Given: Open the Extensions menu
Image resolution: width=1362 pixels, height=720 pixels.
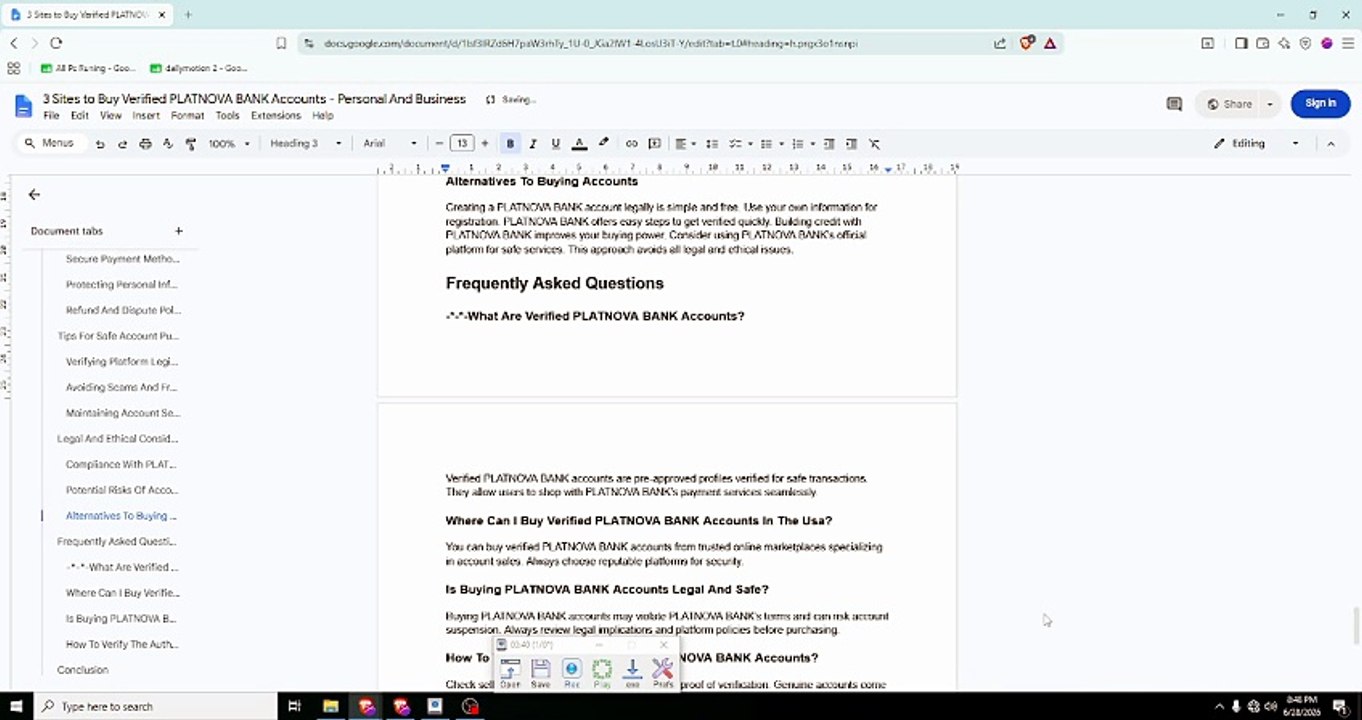Looking at the screenshot, I should [x=276, y=116].
